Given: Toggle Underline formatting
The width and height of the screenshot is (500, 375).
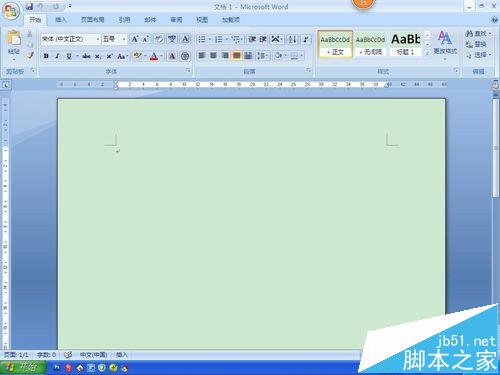Looking at the screenshot, I should [x=69, y=56].
